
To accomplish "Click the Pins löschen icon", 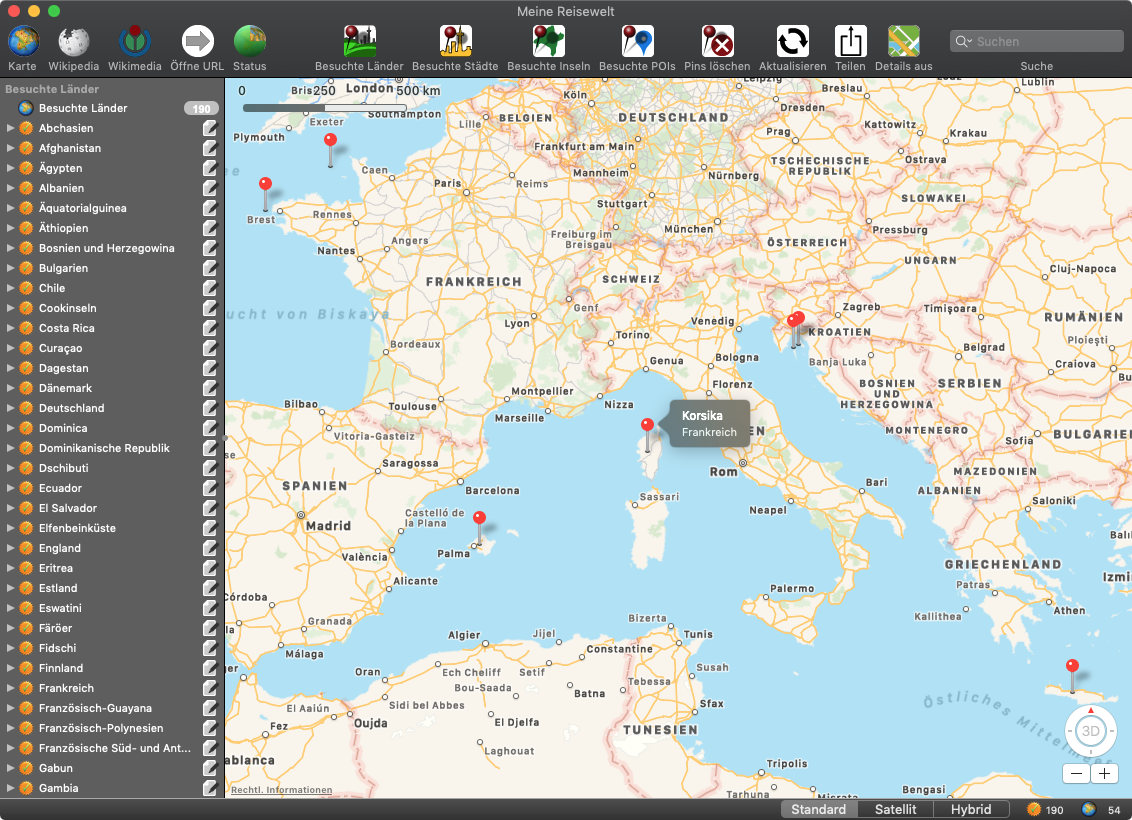I will point(717,42).
